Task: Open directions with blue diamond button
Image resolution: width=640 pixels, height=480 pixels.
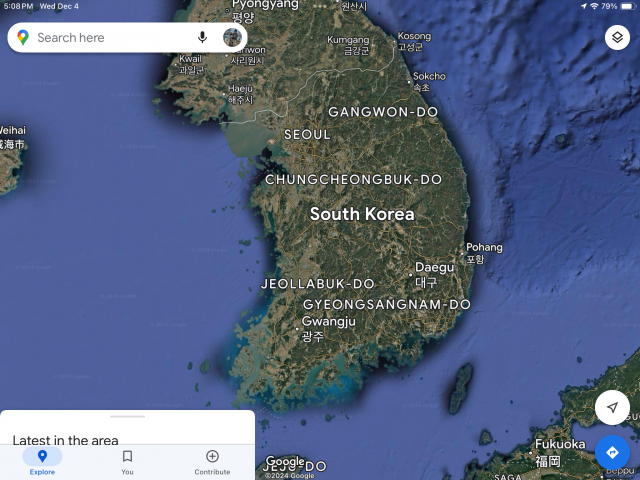Action: pyautogui.click(x=612, y=452)
